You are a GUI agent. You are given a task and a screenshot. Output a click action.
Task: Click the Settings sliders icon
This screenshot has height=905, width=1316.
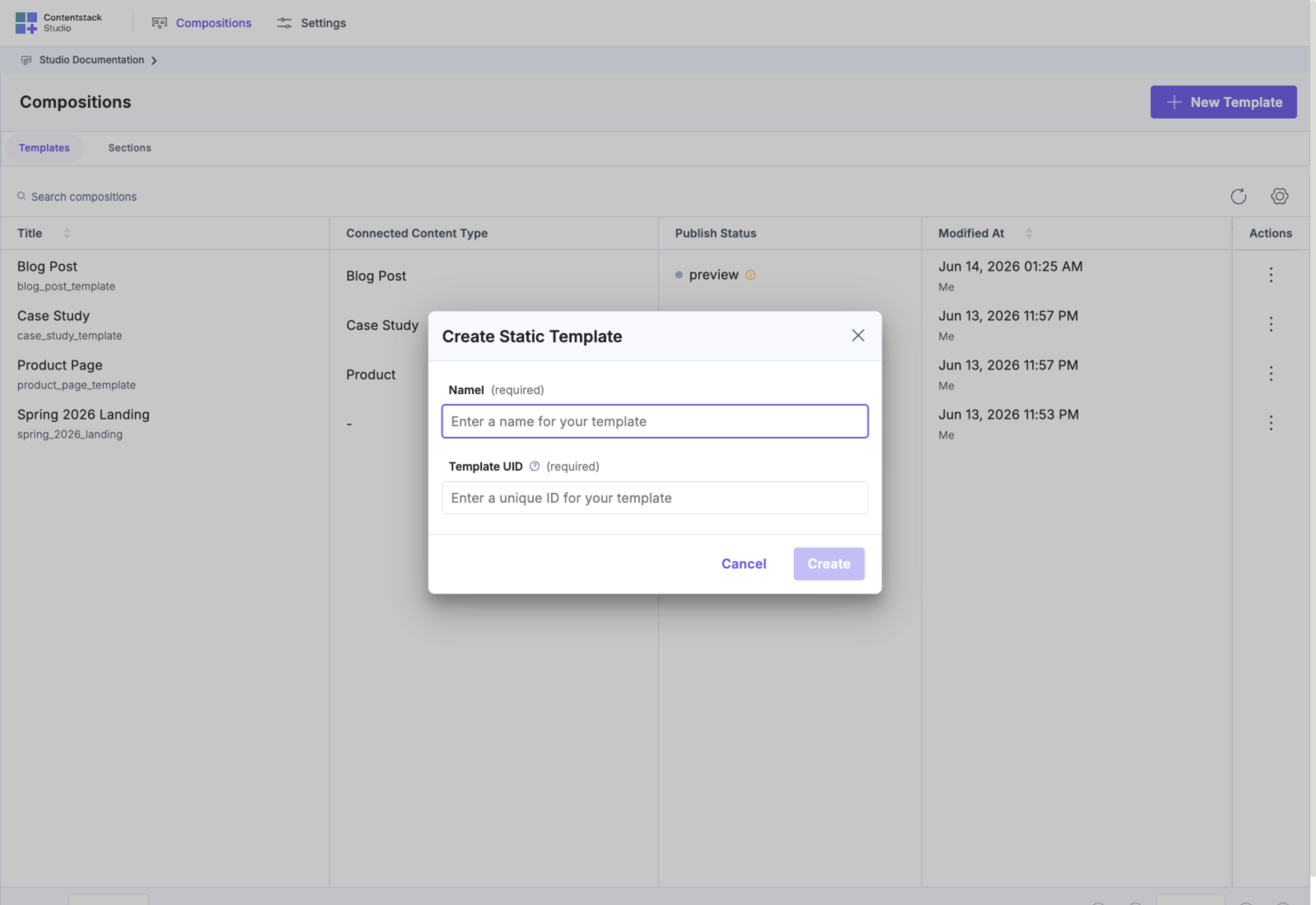[284, 23]
